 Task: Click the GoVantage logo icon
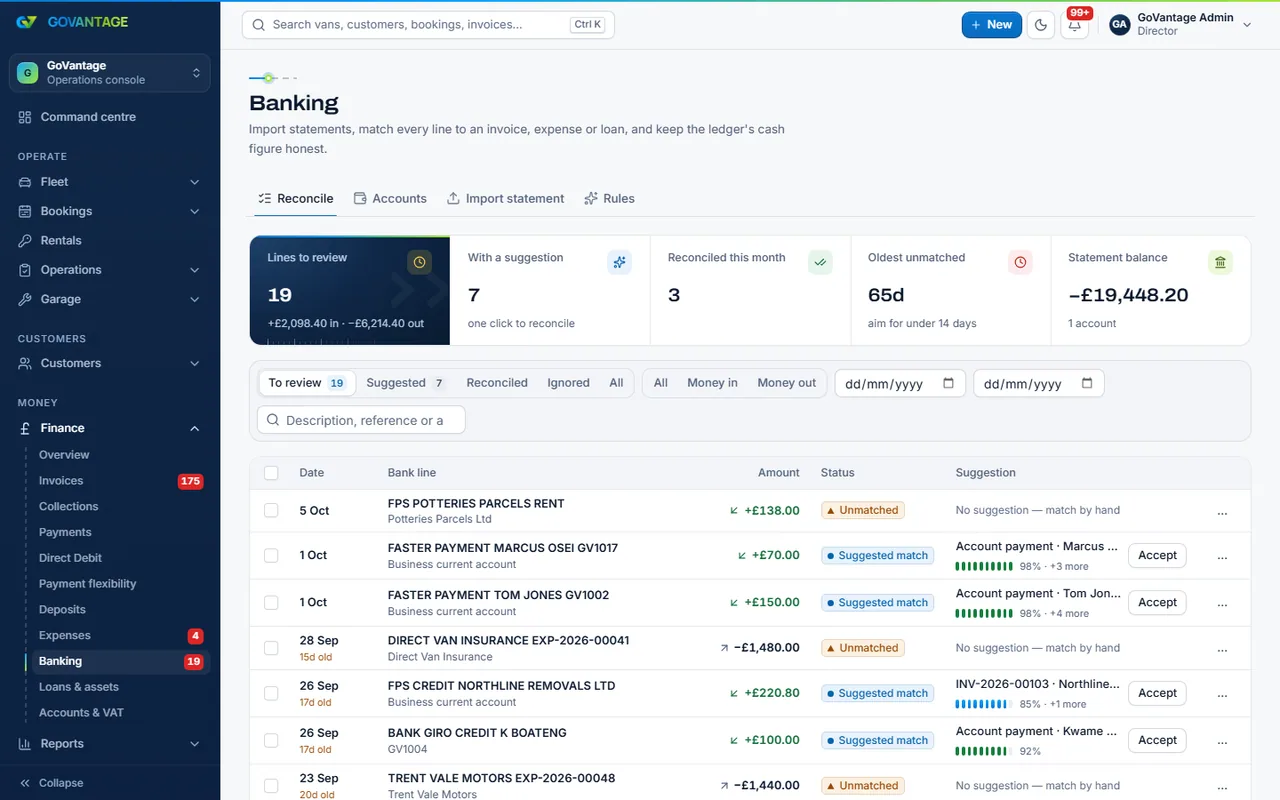point(26,22)
